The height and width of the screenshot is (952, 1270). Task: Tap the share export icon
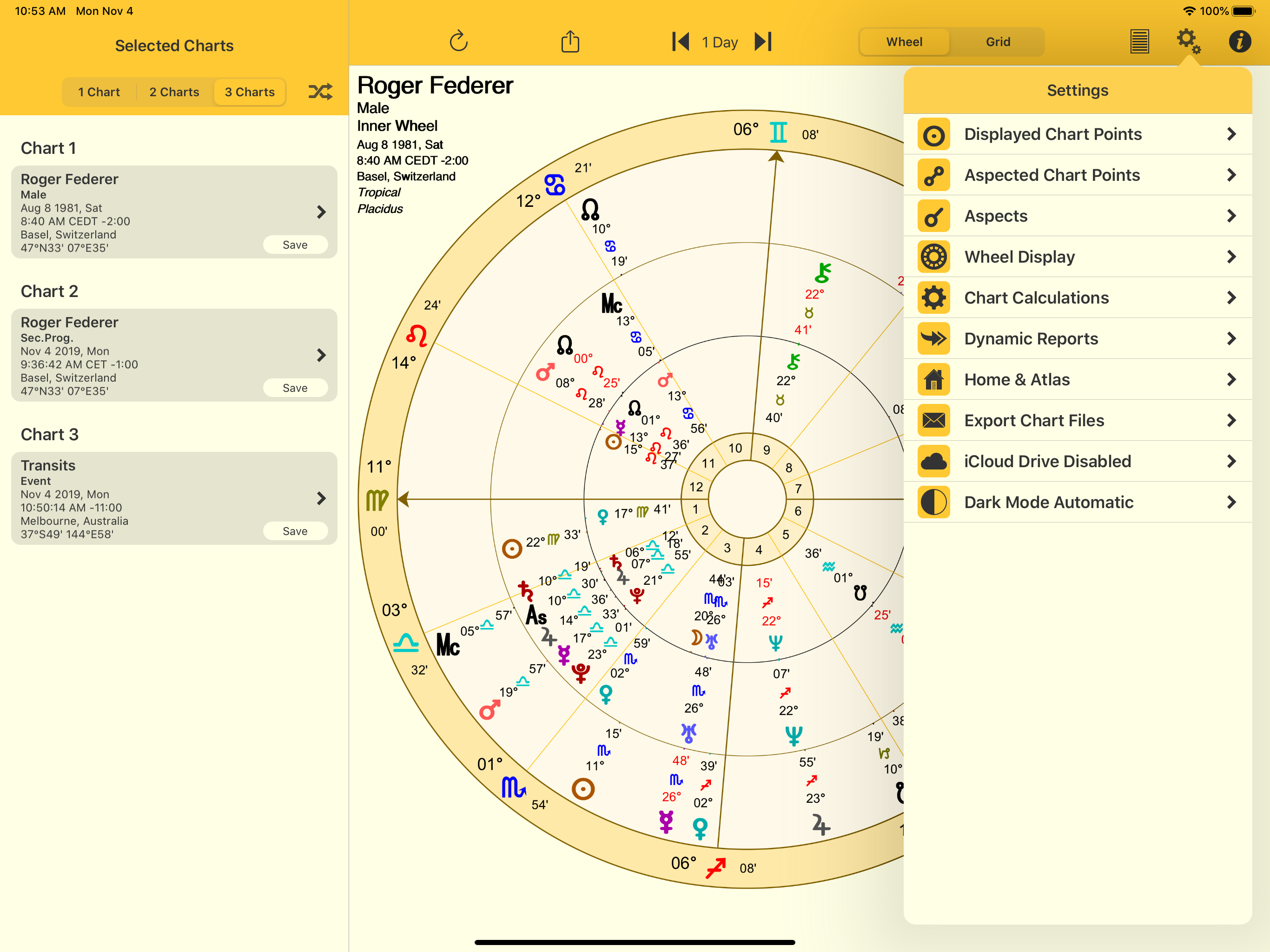pos(569,41)
